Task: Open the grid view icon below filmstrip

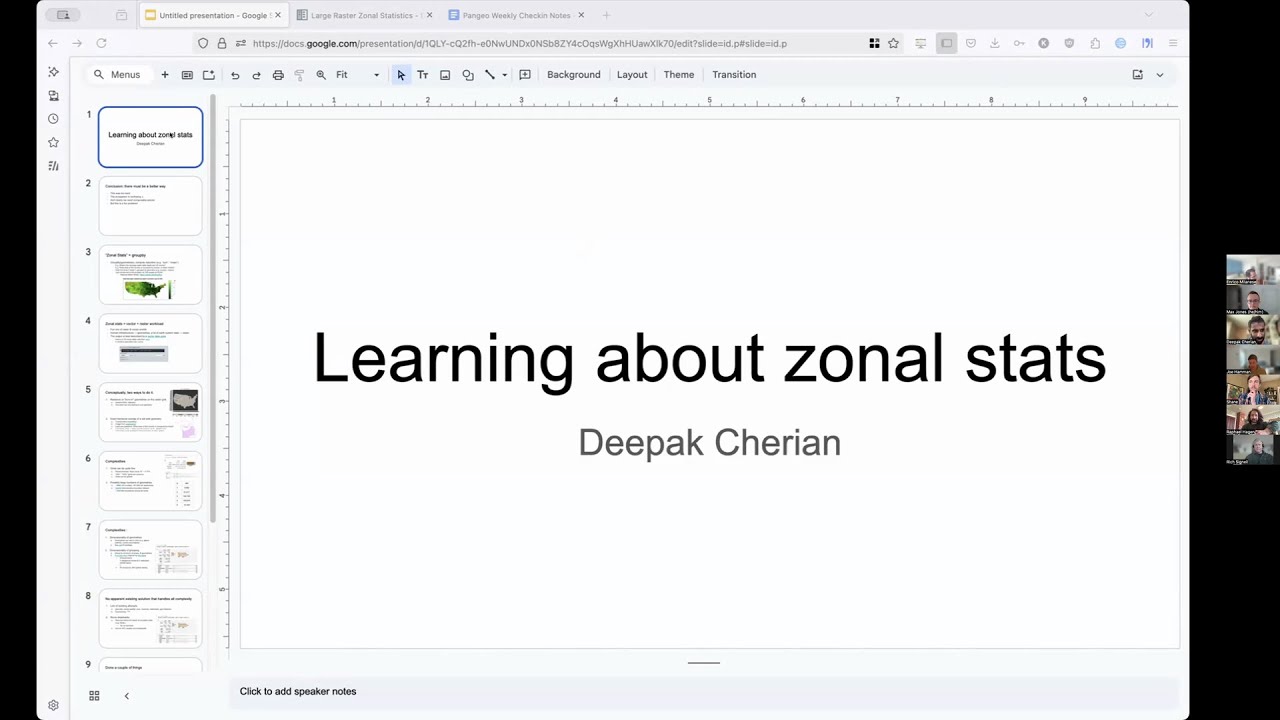Action: coord(94,696)
